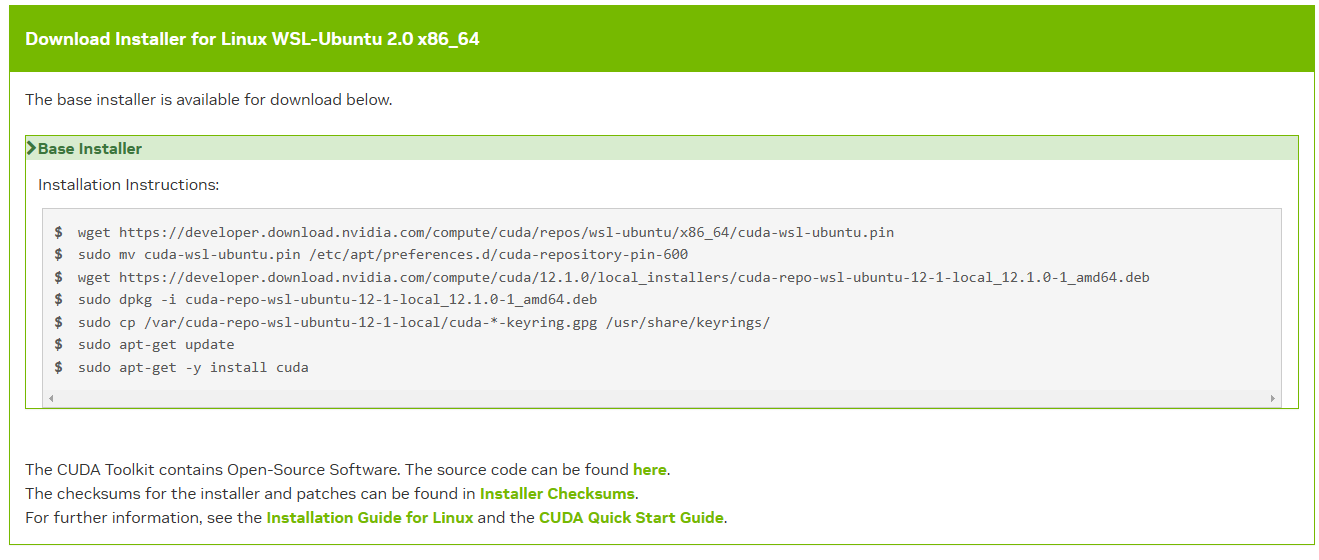Click the Installation Instructions label

128,185
